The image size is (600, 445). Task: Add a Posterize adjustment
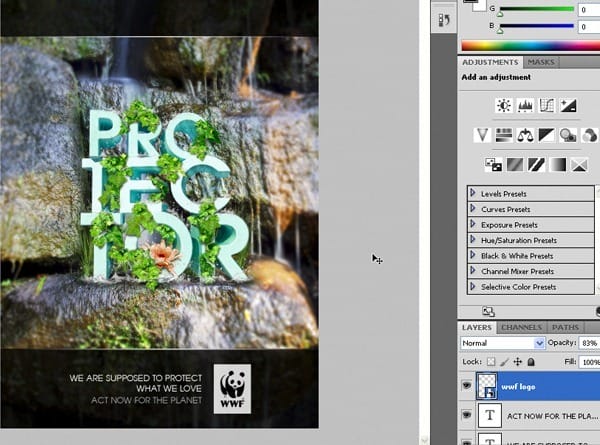(515, 165)
